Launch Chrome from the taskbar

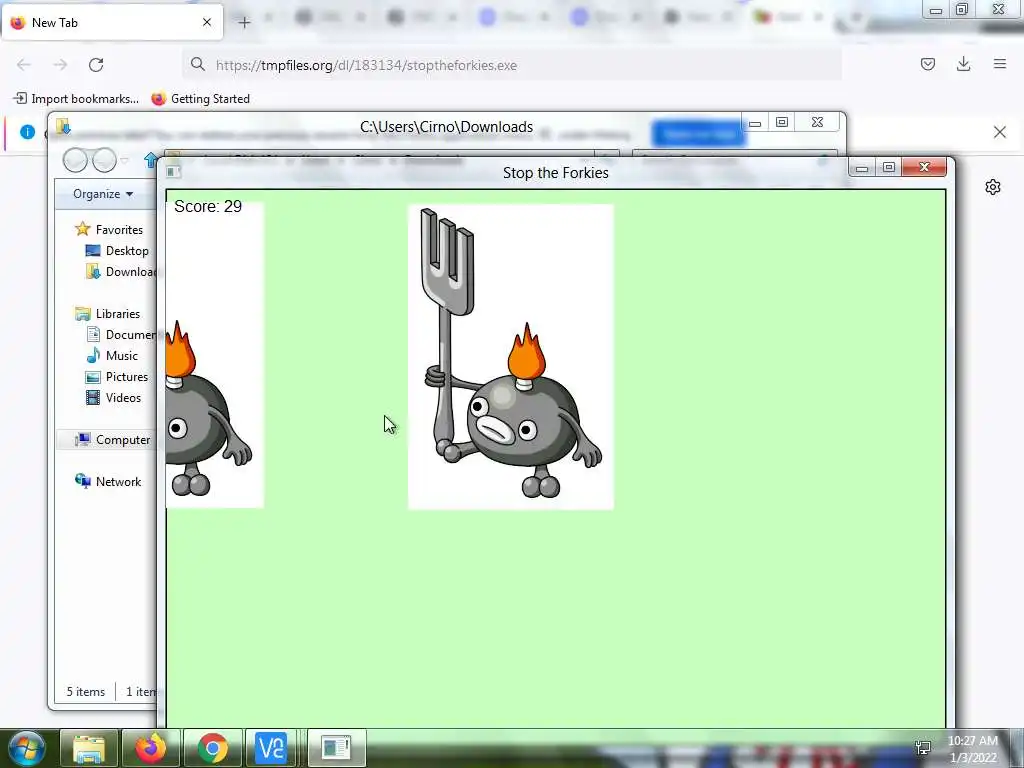pos(213,748)
